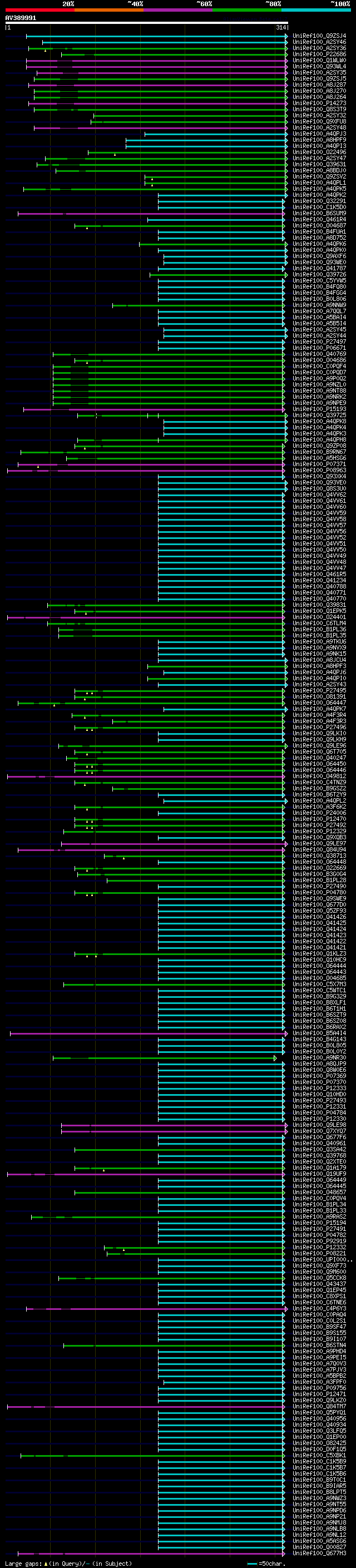The image size is (356, 1568).
Task: Open hit UniRef100_A8J287
Action: 319,85
